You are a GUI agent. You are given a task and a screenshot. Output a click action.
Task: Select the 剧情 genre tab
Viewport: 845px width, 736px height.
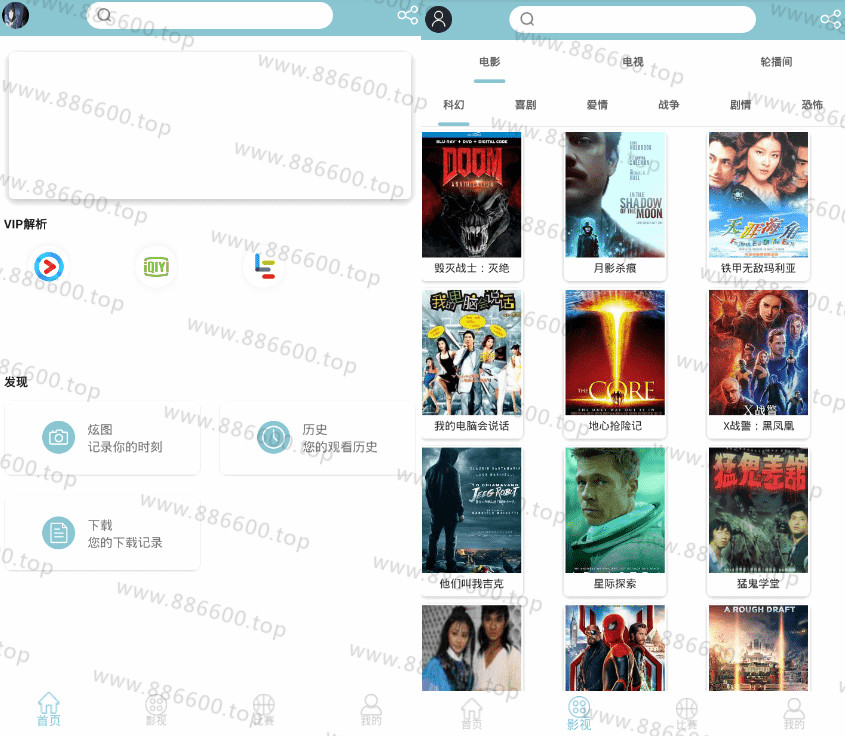(740, 105)
